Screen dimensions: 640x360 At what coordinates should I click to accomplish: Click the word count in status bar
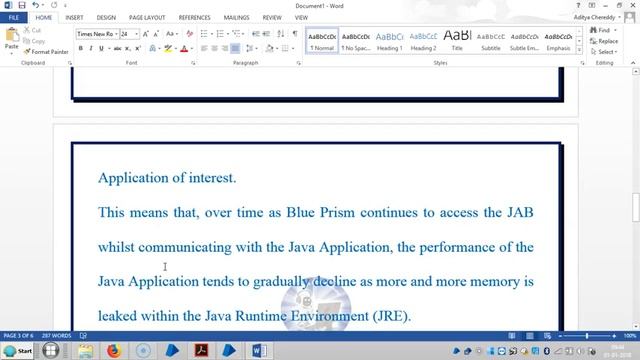(56, 336)
